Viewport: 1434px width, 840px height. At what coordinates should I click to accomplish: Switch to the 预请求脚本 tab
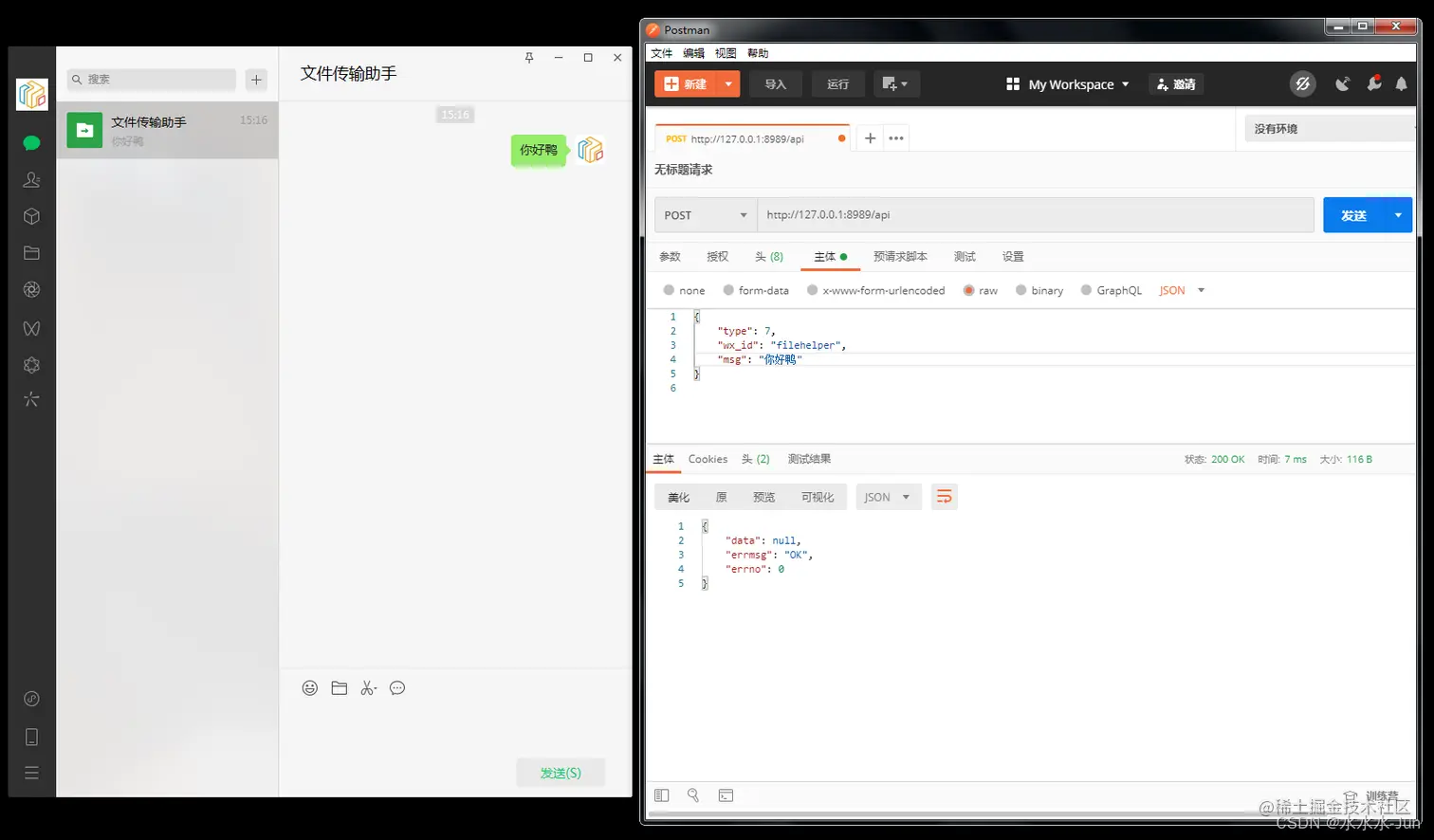tap(900, 257)
